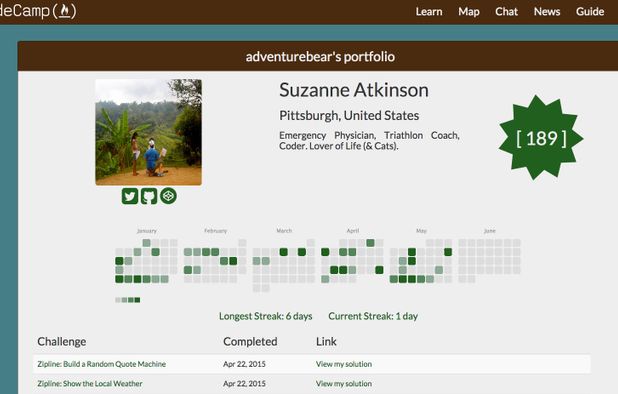This screenshot has width=618, height=394.
Task: View my solution for Random Quote Machine
Action: (344, 364)
